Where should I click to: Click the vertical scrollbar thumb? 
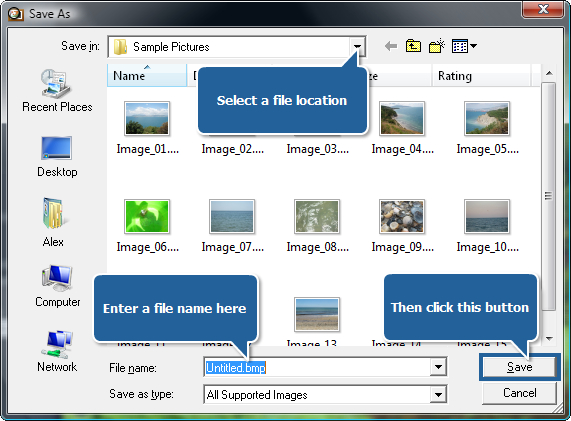pyautogui.click(x=548, y=196)
